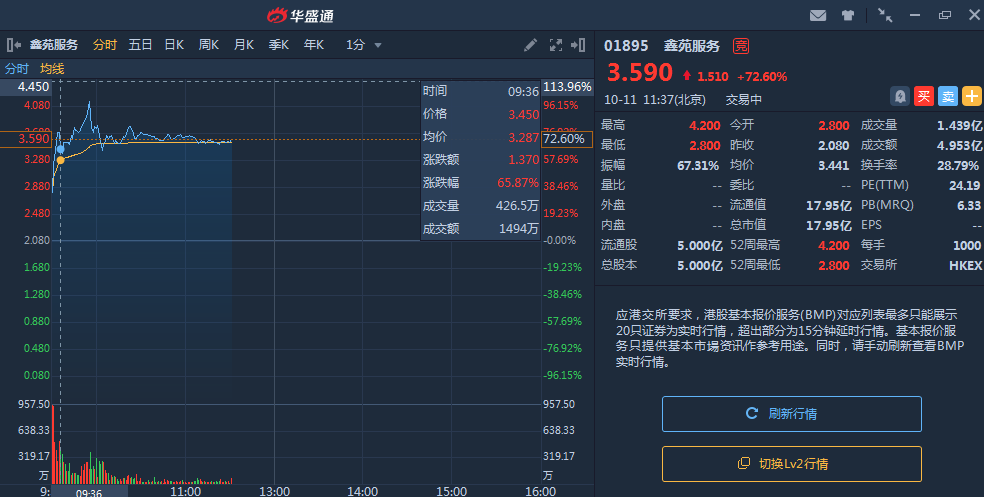The image size is (984, 497).
Task: Select the 周K chart tab
Action: [208, 45]
